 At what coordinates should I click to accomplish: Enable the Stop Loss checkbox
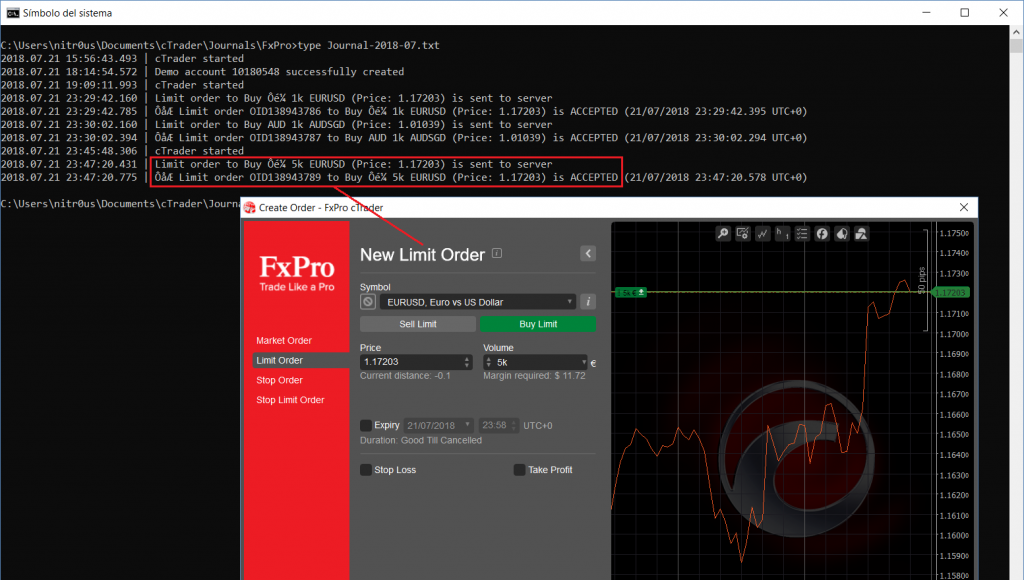366,470
